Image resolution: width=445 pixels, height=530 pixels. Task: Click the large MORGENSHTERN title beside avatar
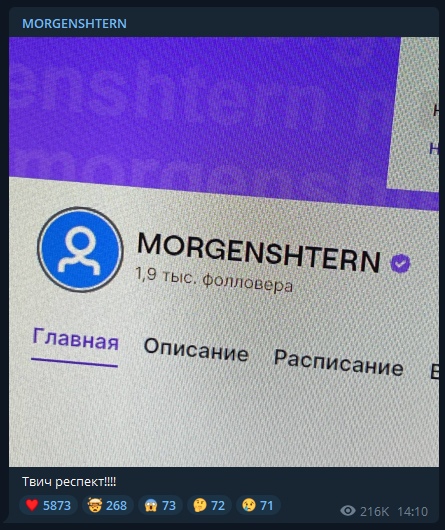[258, 252]
